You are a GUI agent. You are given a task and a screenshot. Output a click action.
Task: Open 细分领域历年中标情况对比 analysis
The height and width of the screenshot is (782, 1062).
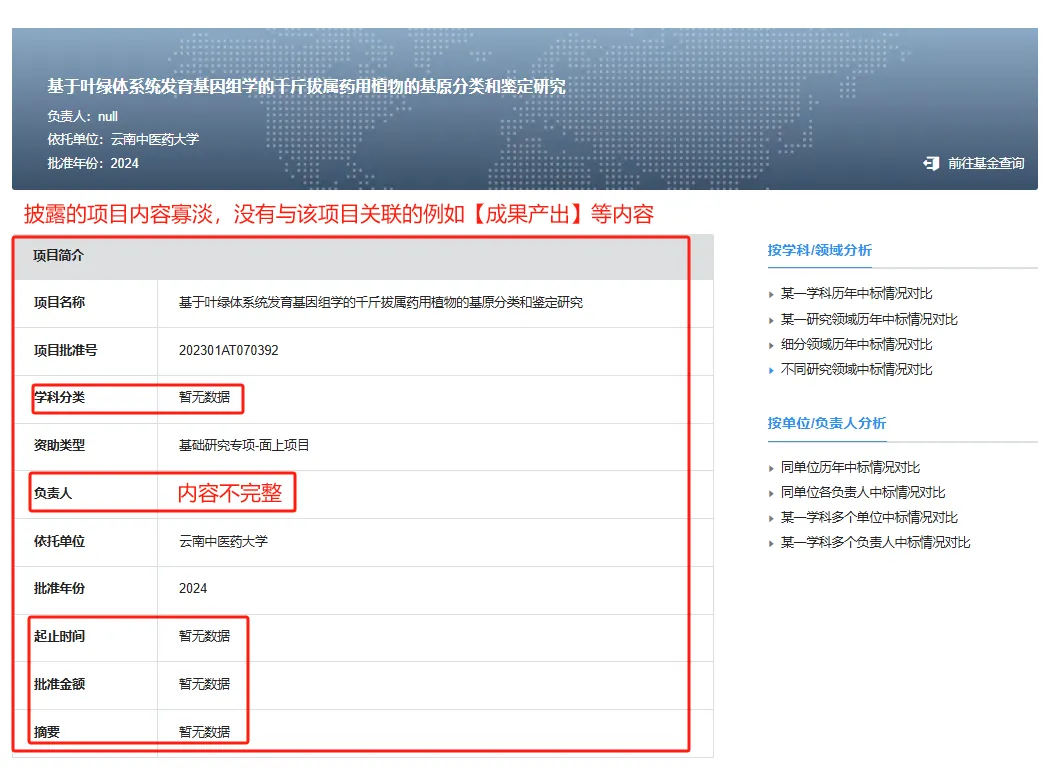click(x=856, y=344)
